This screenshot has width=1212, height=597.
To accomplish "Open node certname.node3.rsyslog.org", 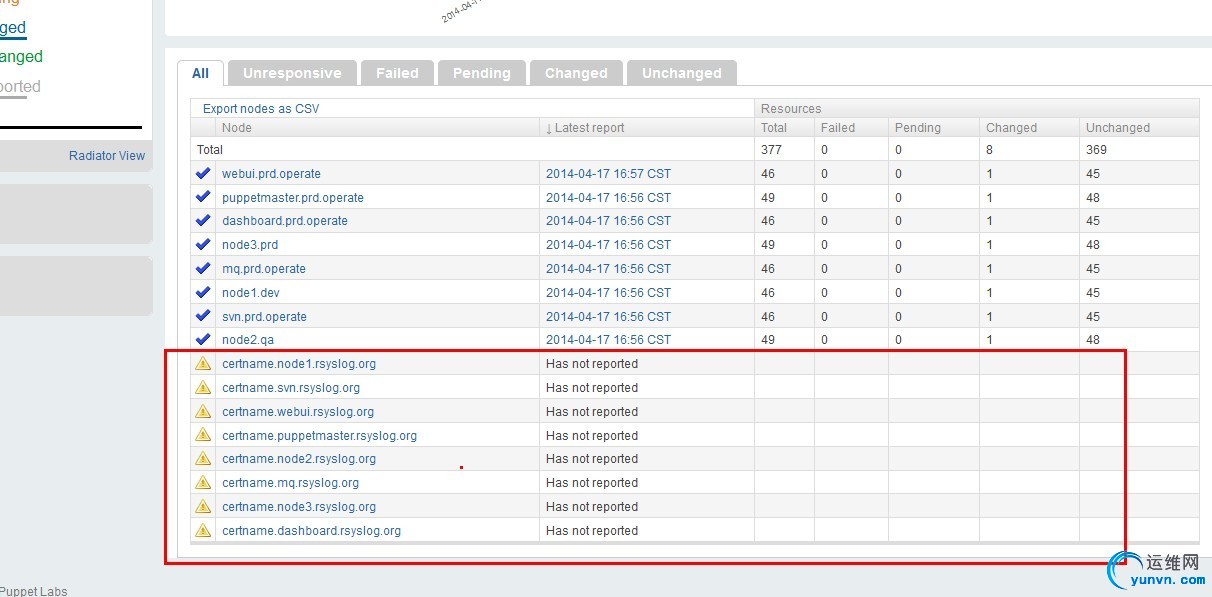I will 299,507.
